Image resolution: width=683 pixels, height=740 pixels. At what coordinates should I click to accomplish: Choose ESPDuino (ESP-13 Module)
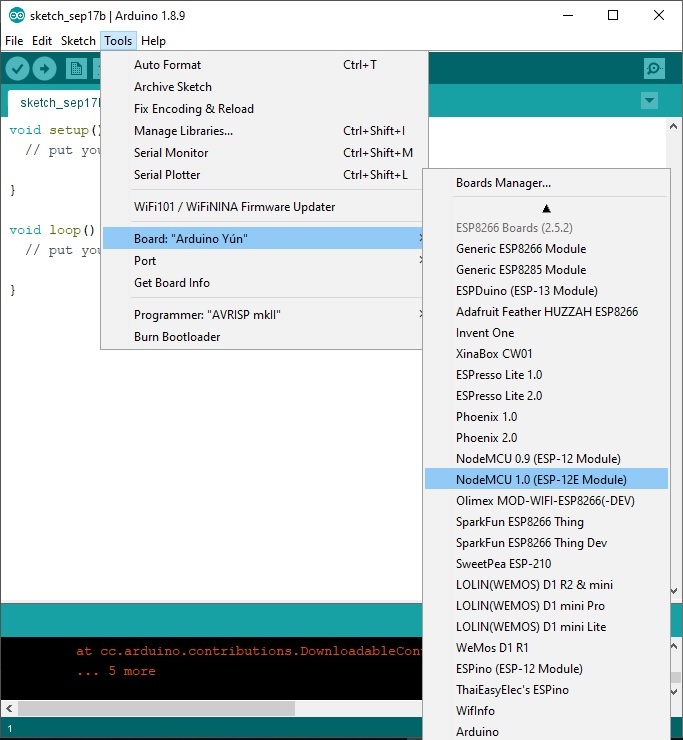546,291
